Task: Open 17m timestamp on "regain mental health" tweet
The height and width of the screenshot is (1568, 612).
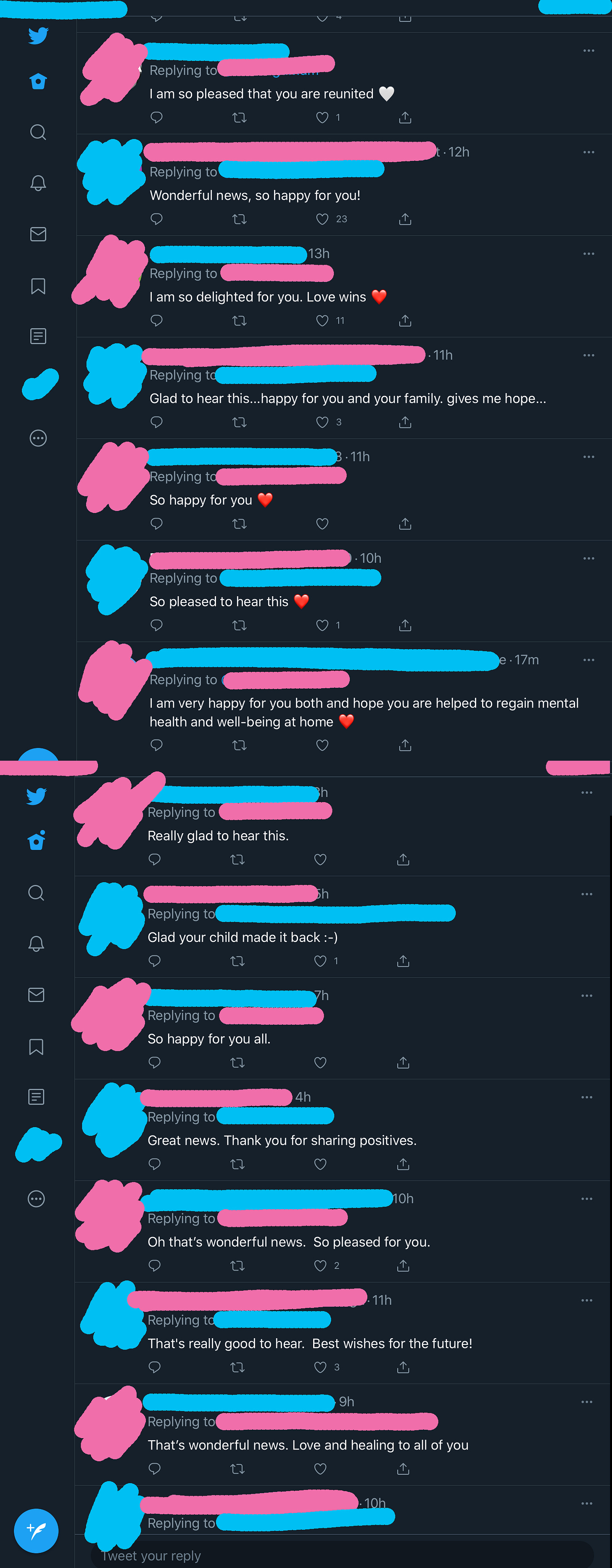Action: tap(527, 660)
